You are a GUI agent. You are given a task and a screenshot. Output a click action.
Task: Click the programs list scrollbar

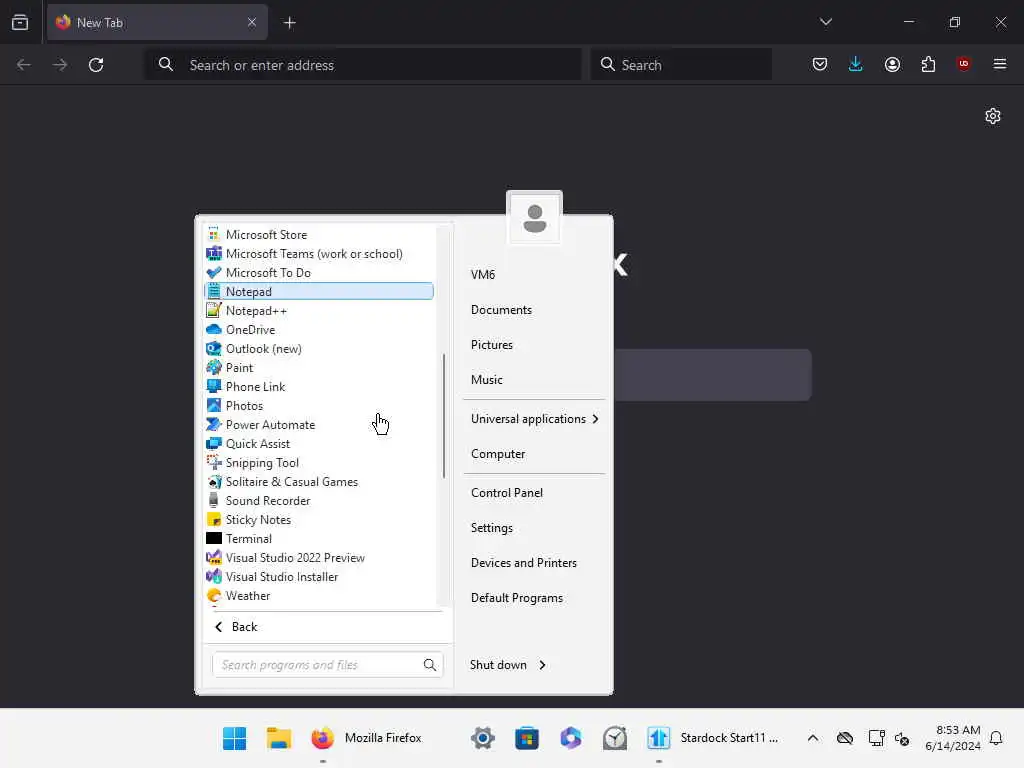[444, 416]
